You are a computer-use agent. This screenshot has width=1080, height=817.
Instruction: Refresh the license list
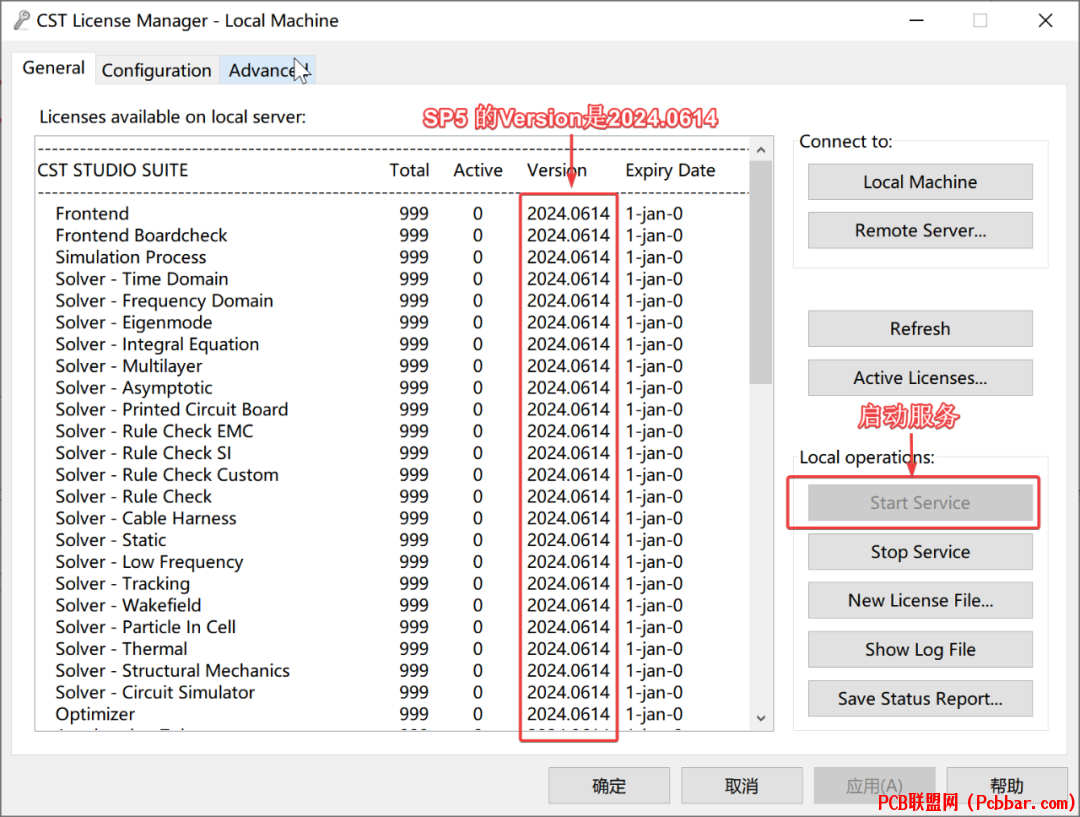click(920, 329)
